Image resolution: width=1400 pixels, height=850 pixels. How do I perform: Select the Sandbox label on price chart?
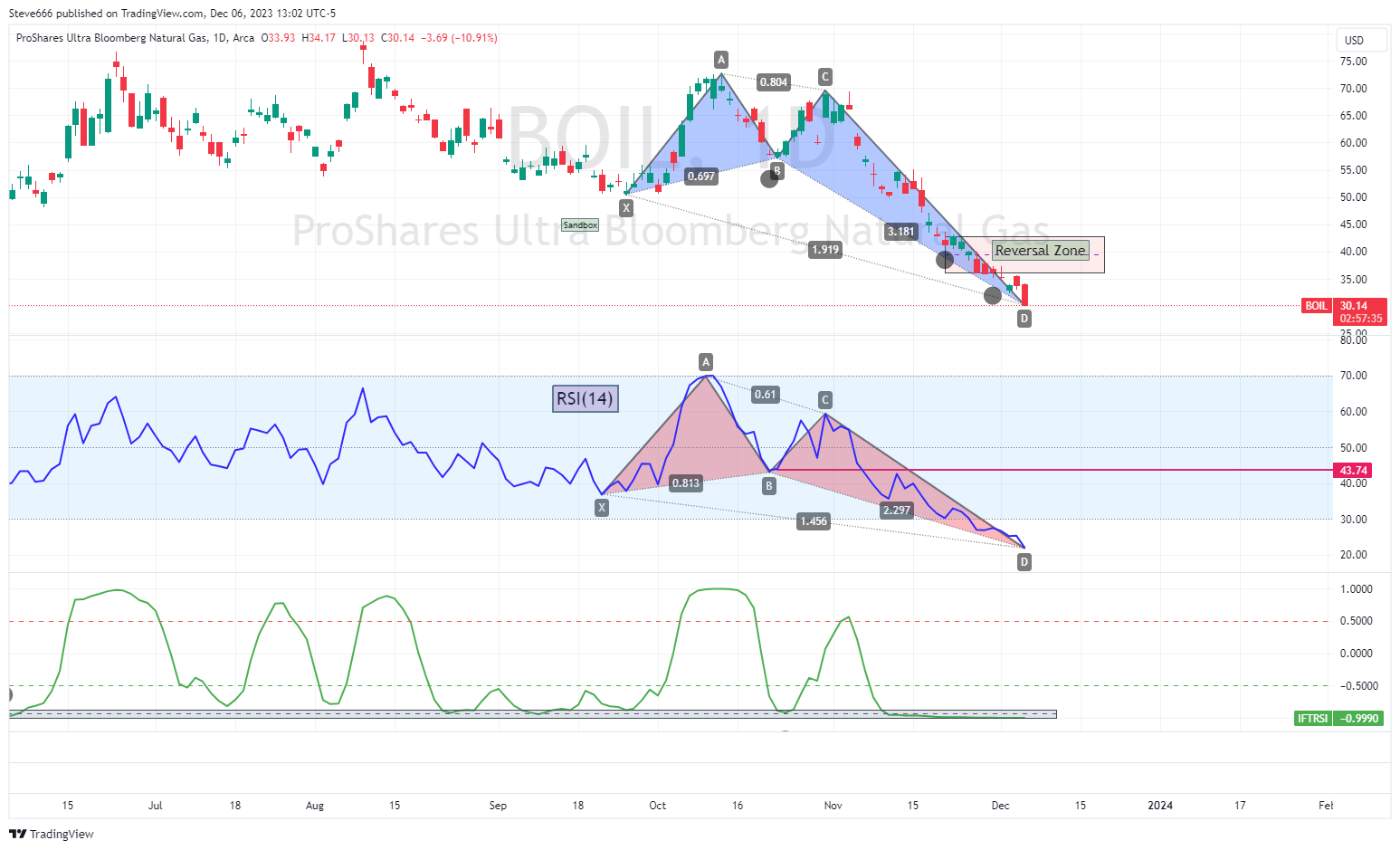(x=580, y=224)
